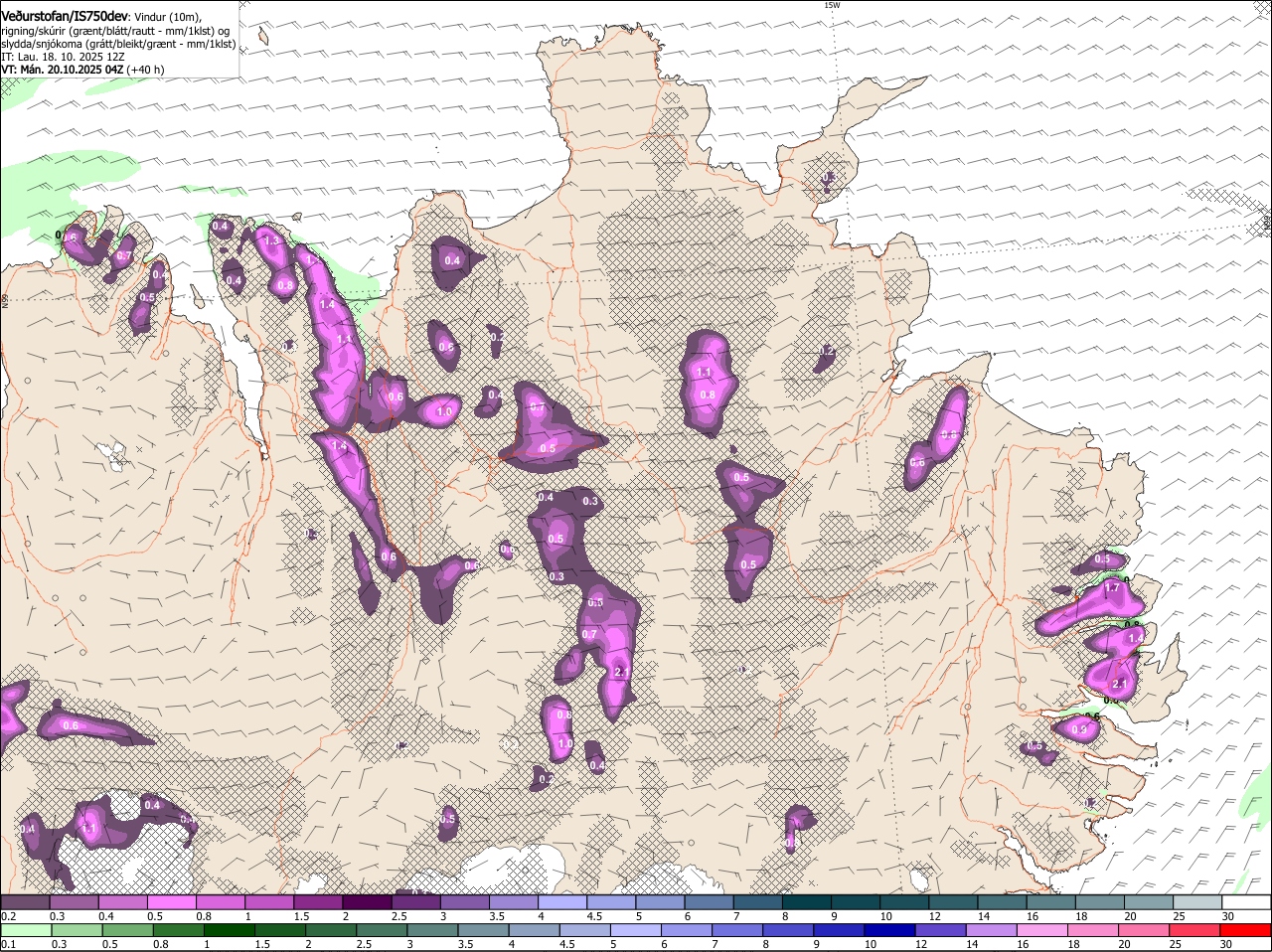Screen dimensions: 1272x952
Task: Choose the rain scale swatch between 4 and 4.5
Action: click(x=534, y=931)
